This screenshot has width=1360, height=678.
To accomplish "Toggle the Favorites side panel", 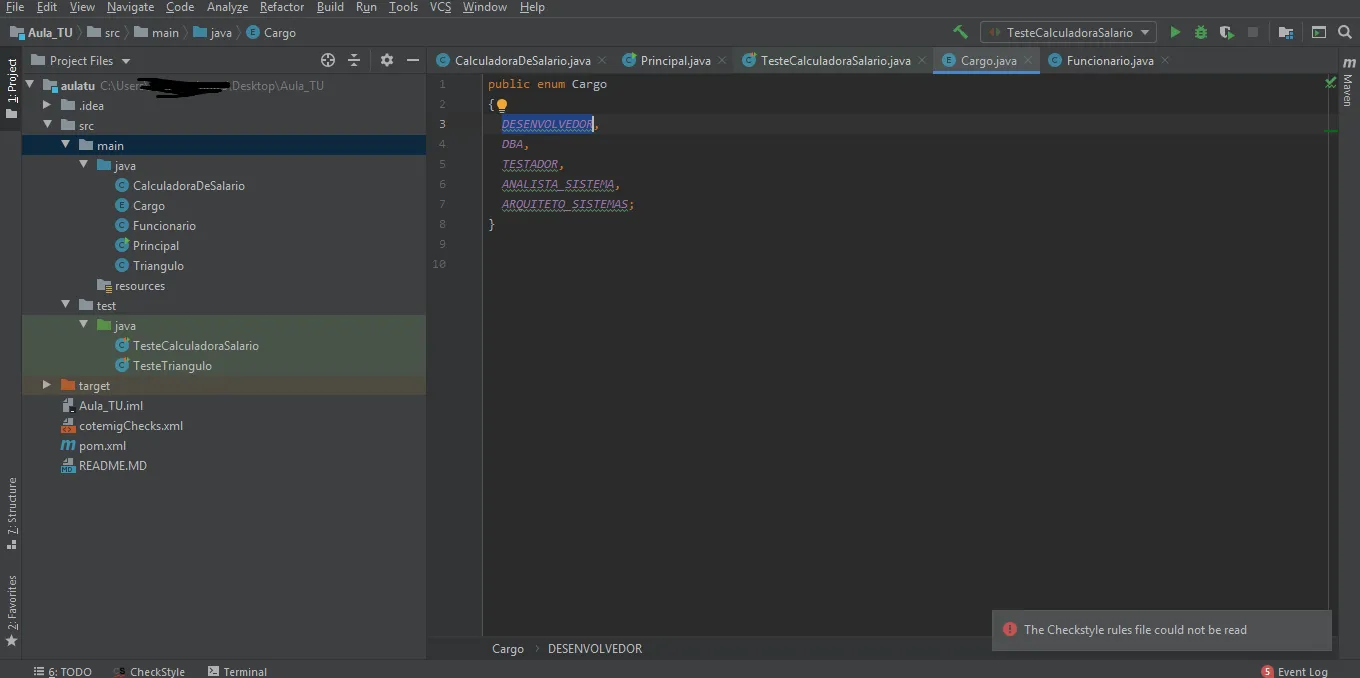I will pyautogui.click(x=12, y=610).
